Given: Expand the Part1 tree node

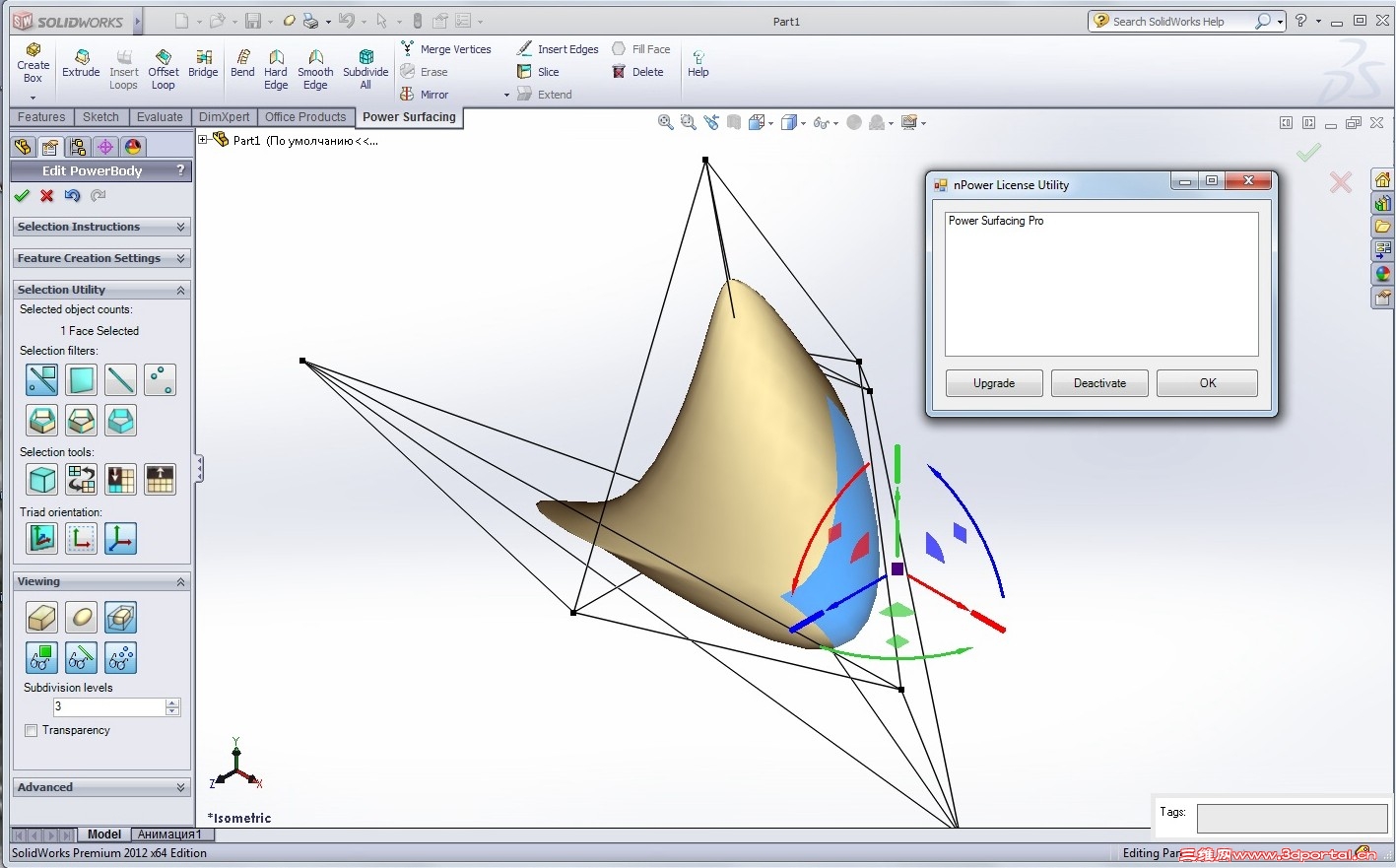Looking at the screenshot, I should [204, 140].
